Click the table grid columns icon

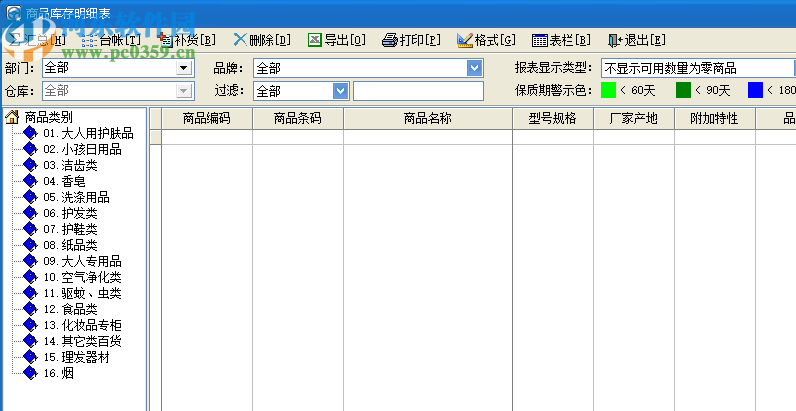(539, 40)
